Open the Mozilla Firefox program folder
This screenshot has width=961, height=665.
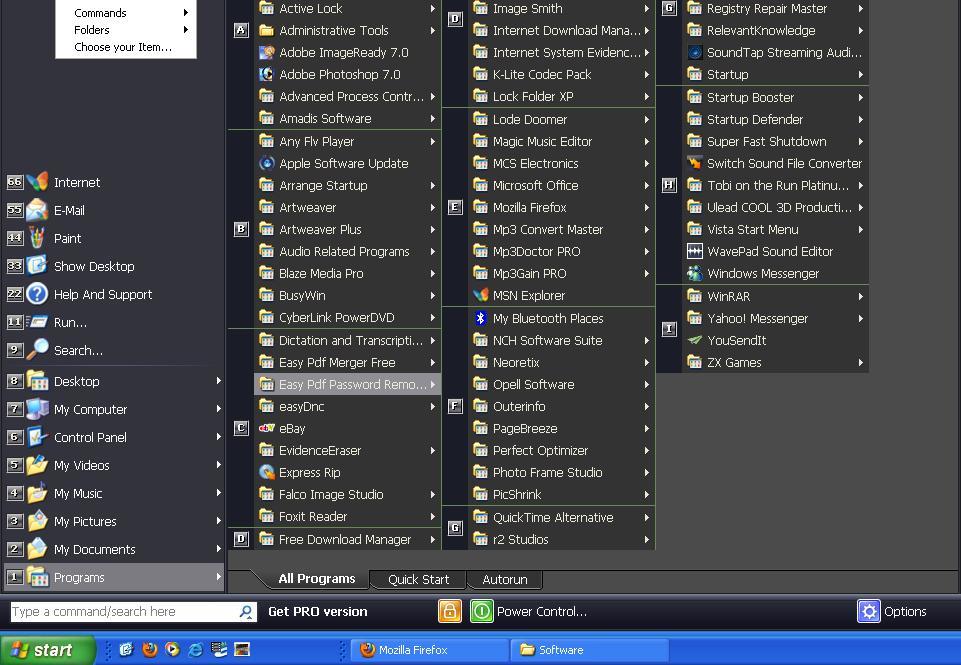click(561, 207)
